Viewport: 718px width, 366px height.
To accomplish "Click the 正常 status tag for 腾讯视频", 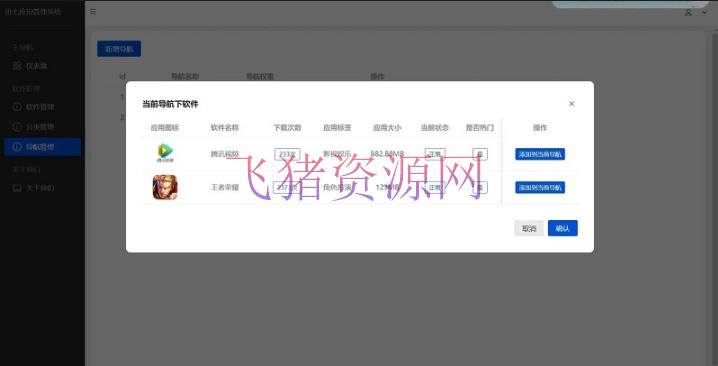I will tap(435, 154).
